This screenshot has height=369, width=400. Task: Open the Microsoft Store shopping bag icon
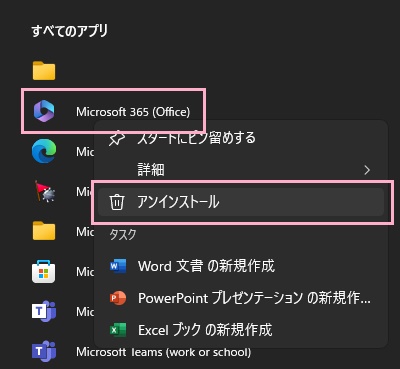pos(44,272)
